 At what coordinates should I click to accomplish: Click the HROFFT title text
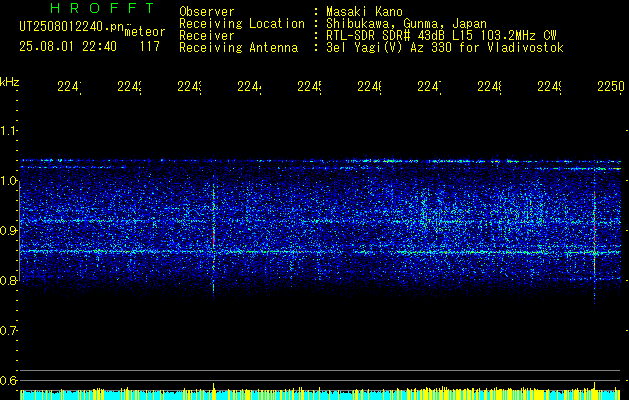click(x=103, y=8)
